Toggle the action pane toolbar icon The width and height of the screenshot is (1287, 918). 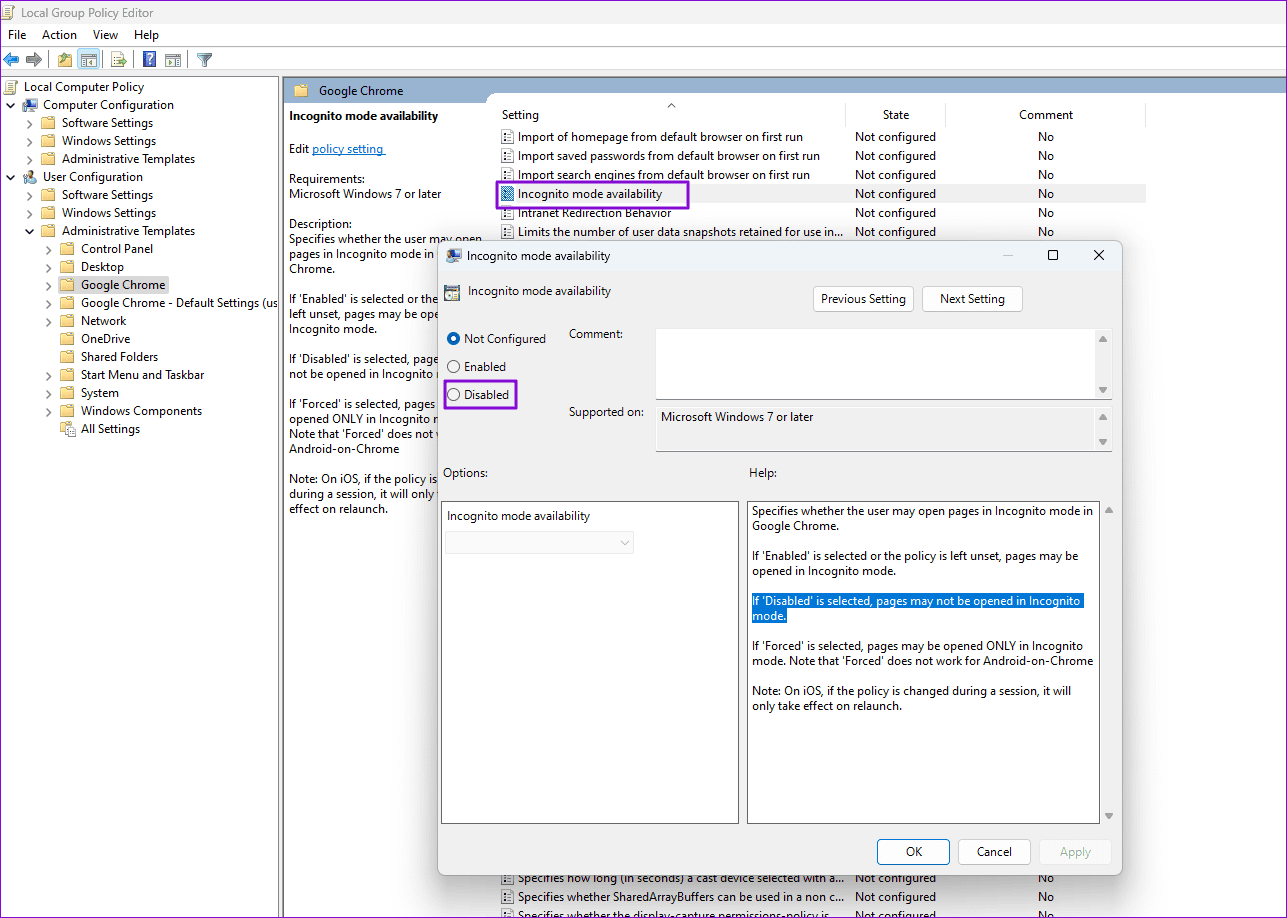(173, 59)
